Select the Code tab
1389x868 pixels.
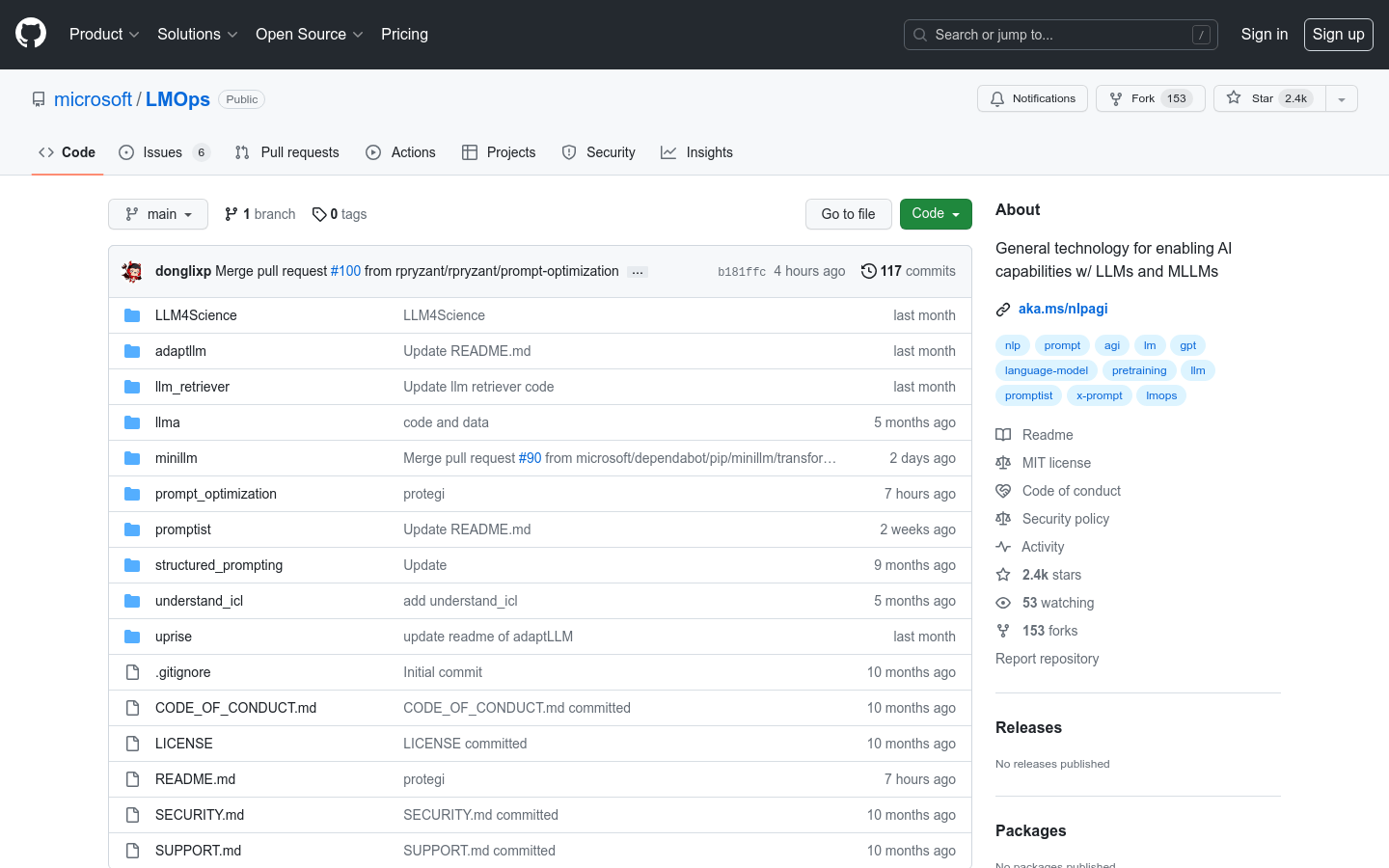[x=68, y=152]
